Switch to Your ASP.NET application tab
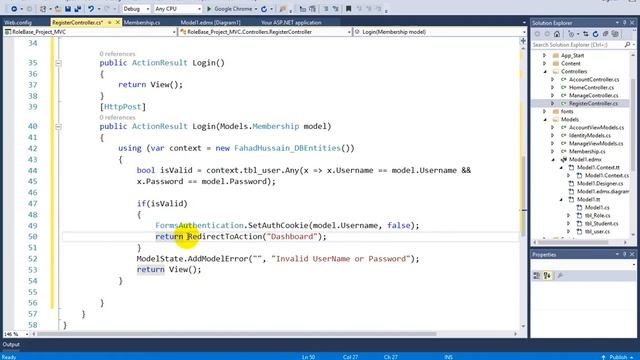640x360 pixels. 291,22
